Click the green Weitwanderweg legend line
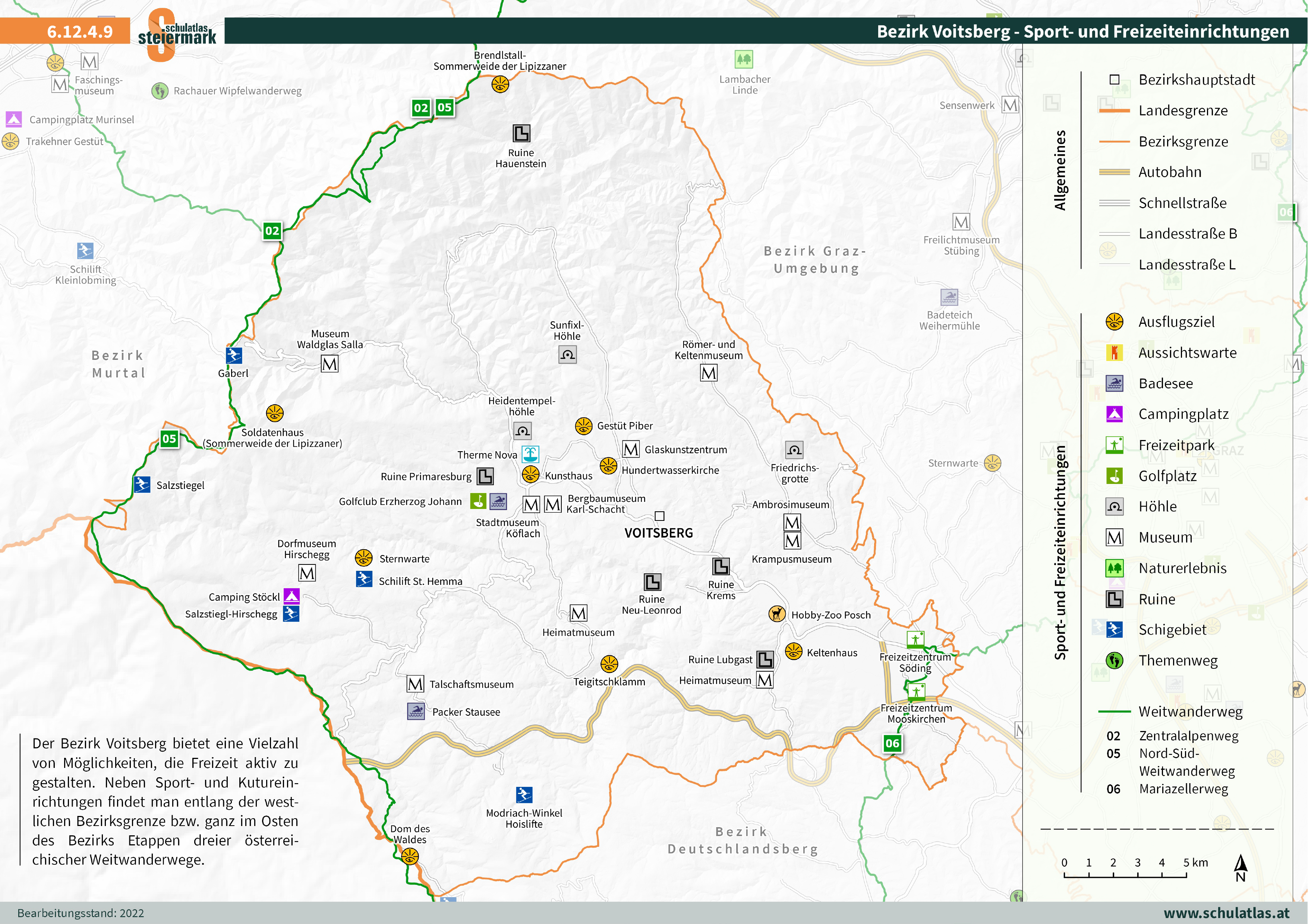Viewport: 1308px width, 924px height. tap(1114, 711)
